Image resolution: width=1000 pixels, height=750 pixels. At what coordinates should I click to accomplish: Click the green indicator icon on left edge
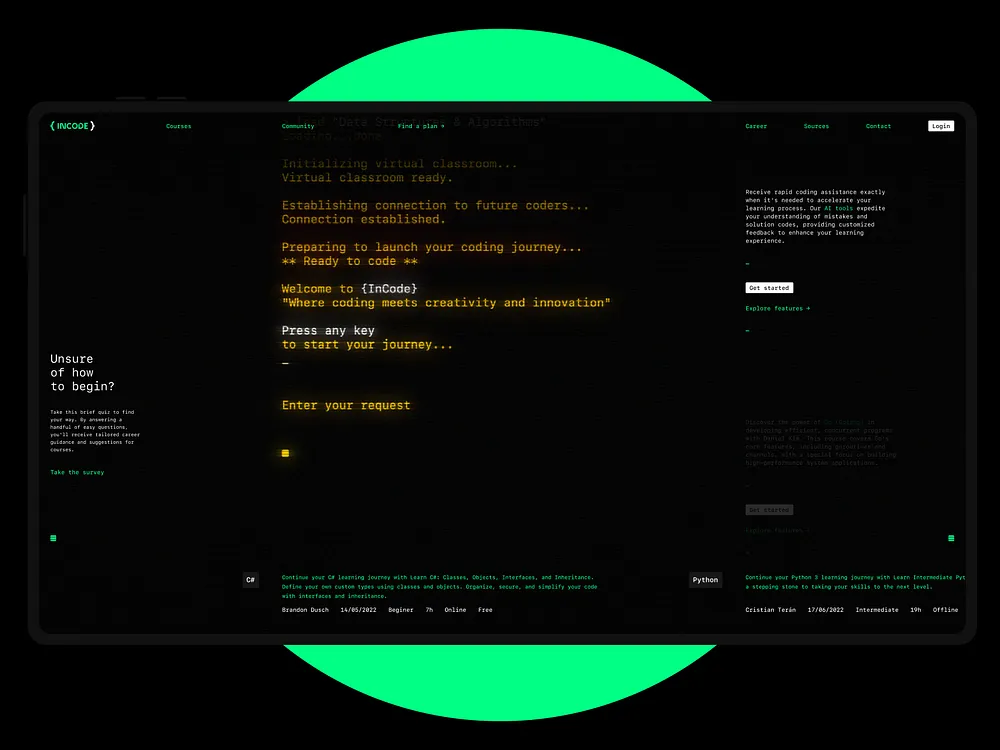pyautogui.click(x=52, y=538)
